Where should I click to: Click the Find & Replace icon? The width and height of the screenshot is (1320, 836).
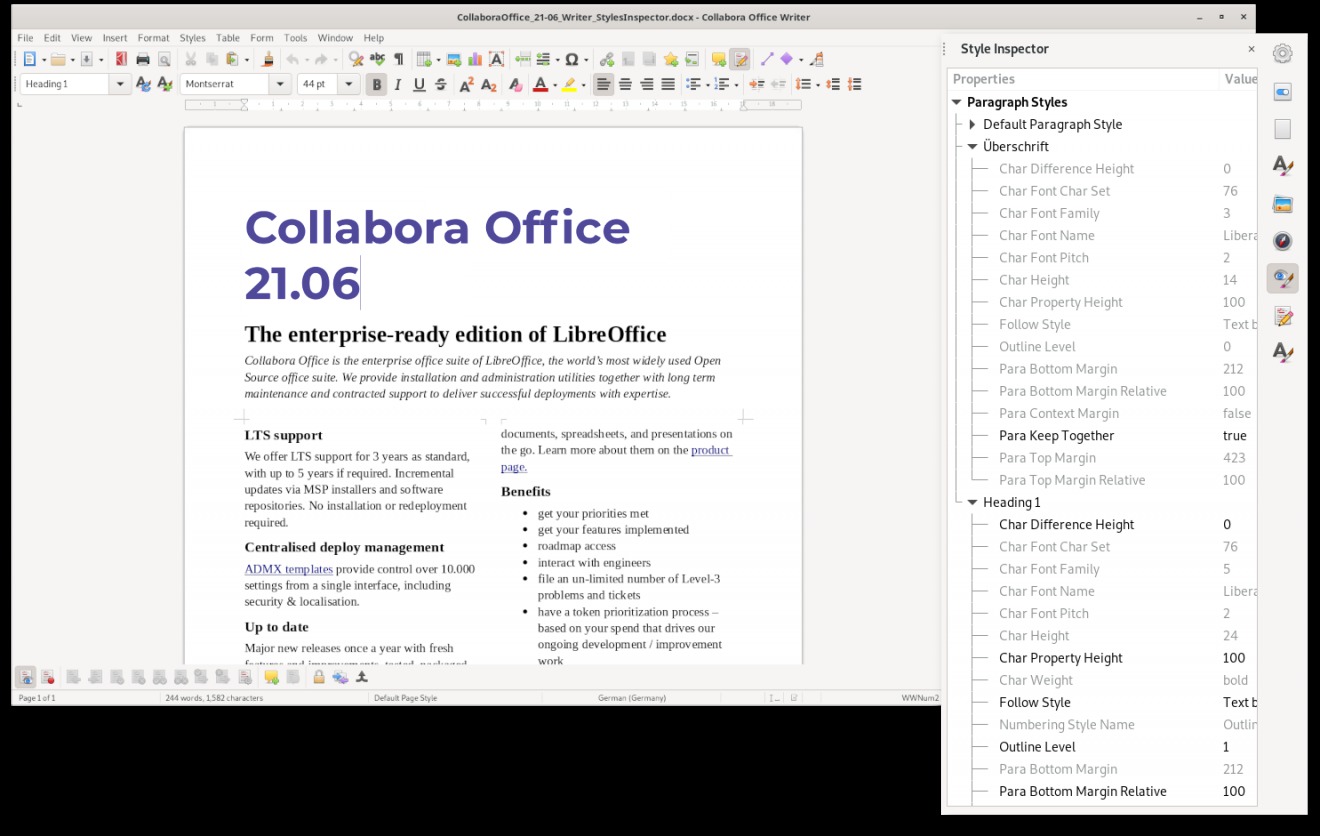(x=355, y=59)
